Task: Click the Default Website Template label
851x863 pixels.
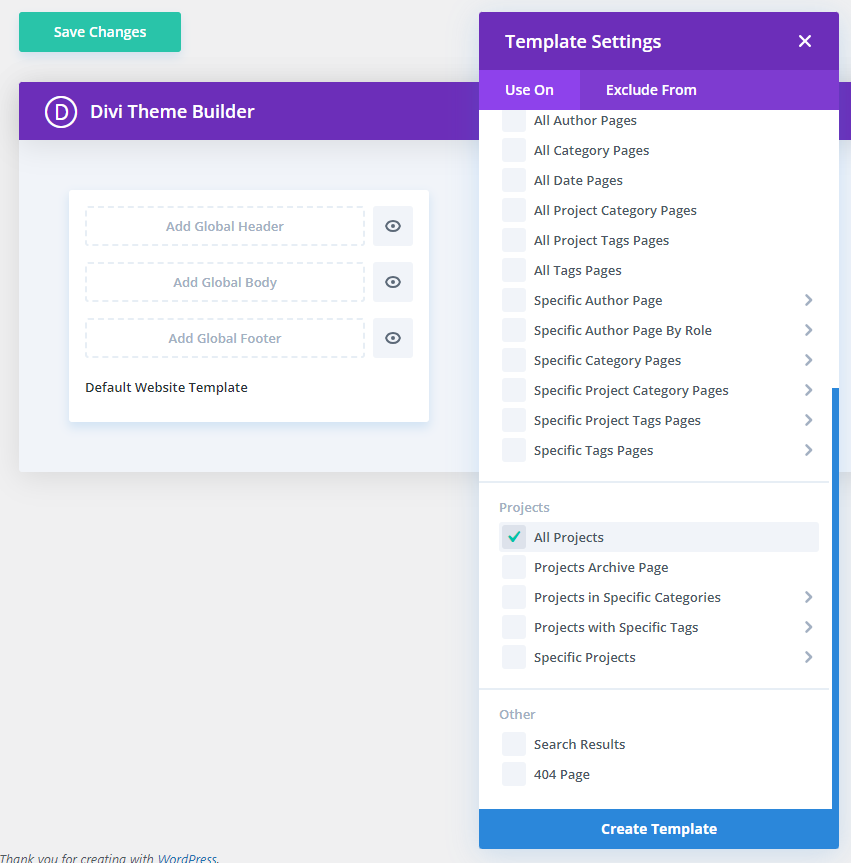Action: pyautogui.click(x=166, y=387)
